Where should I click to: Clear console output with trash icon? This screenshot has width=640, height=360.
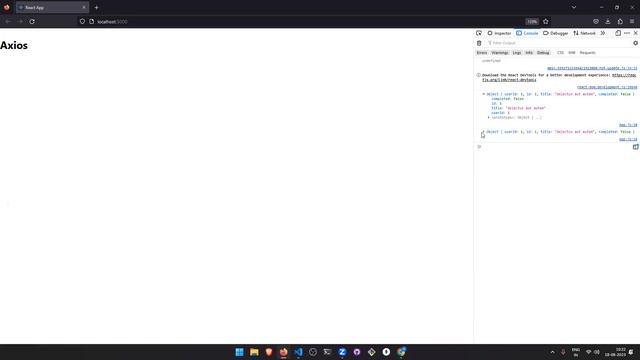pos(479,43)
